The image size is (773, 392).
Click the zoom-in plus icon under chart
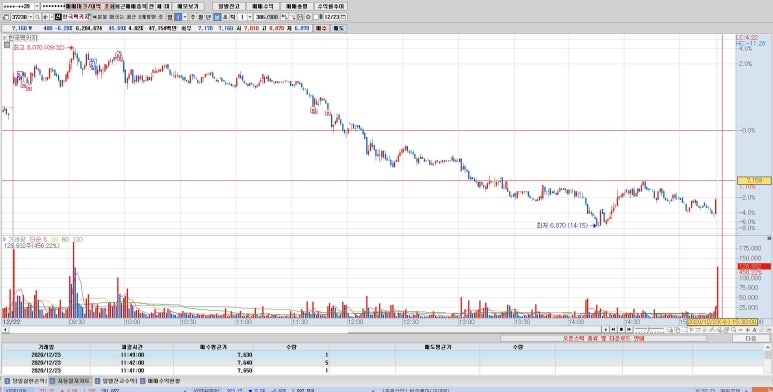[747, 330]
